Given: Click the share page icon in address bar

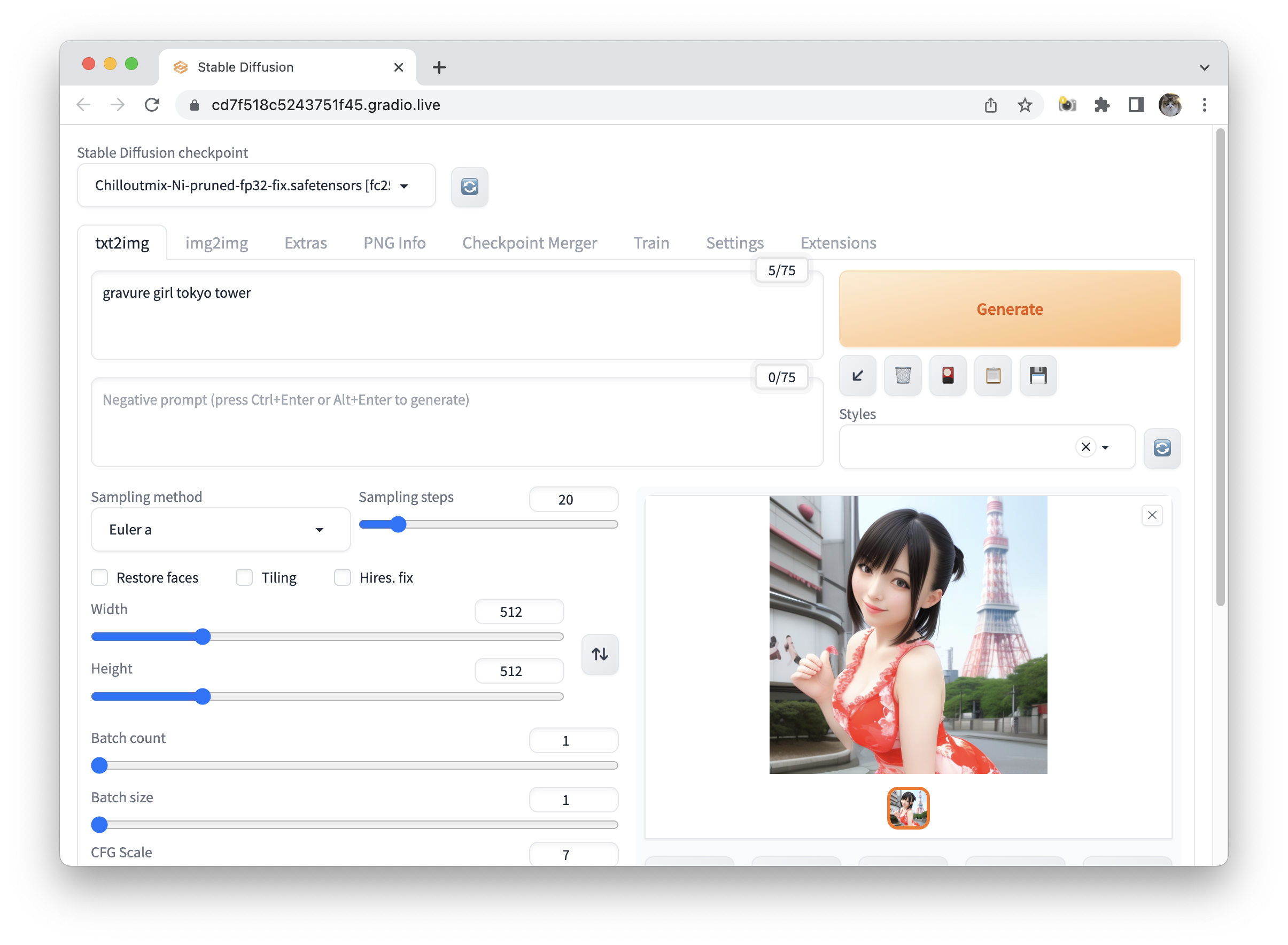Looking at the screenshot, I should click(x=991, y=105).
